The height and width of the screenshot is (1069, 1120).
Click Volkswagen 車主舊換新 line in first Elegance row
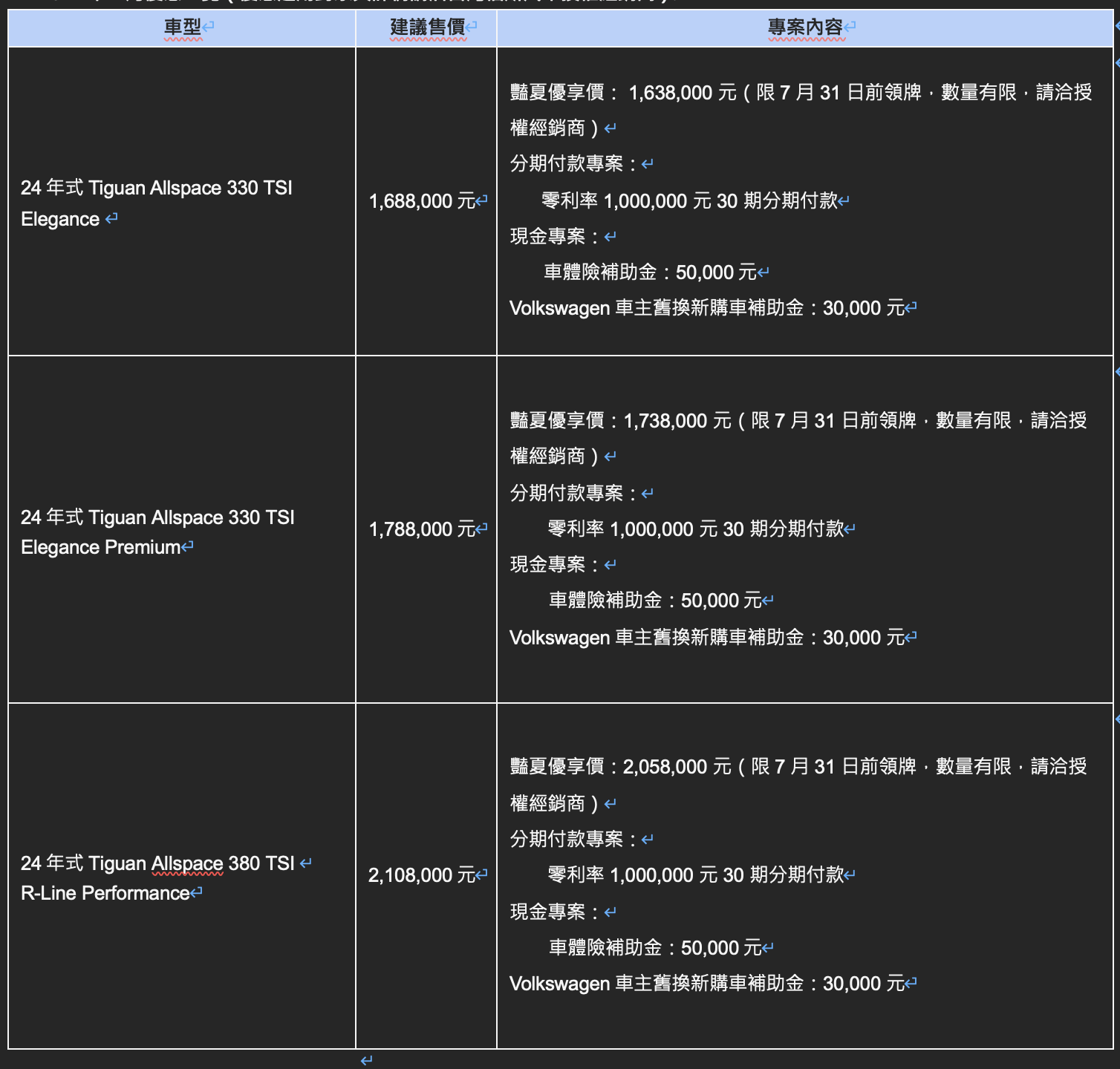point(706,308)
